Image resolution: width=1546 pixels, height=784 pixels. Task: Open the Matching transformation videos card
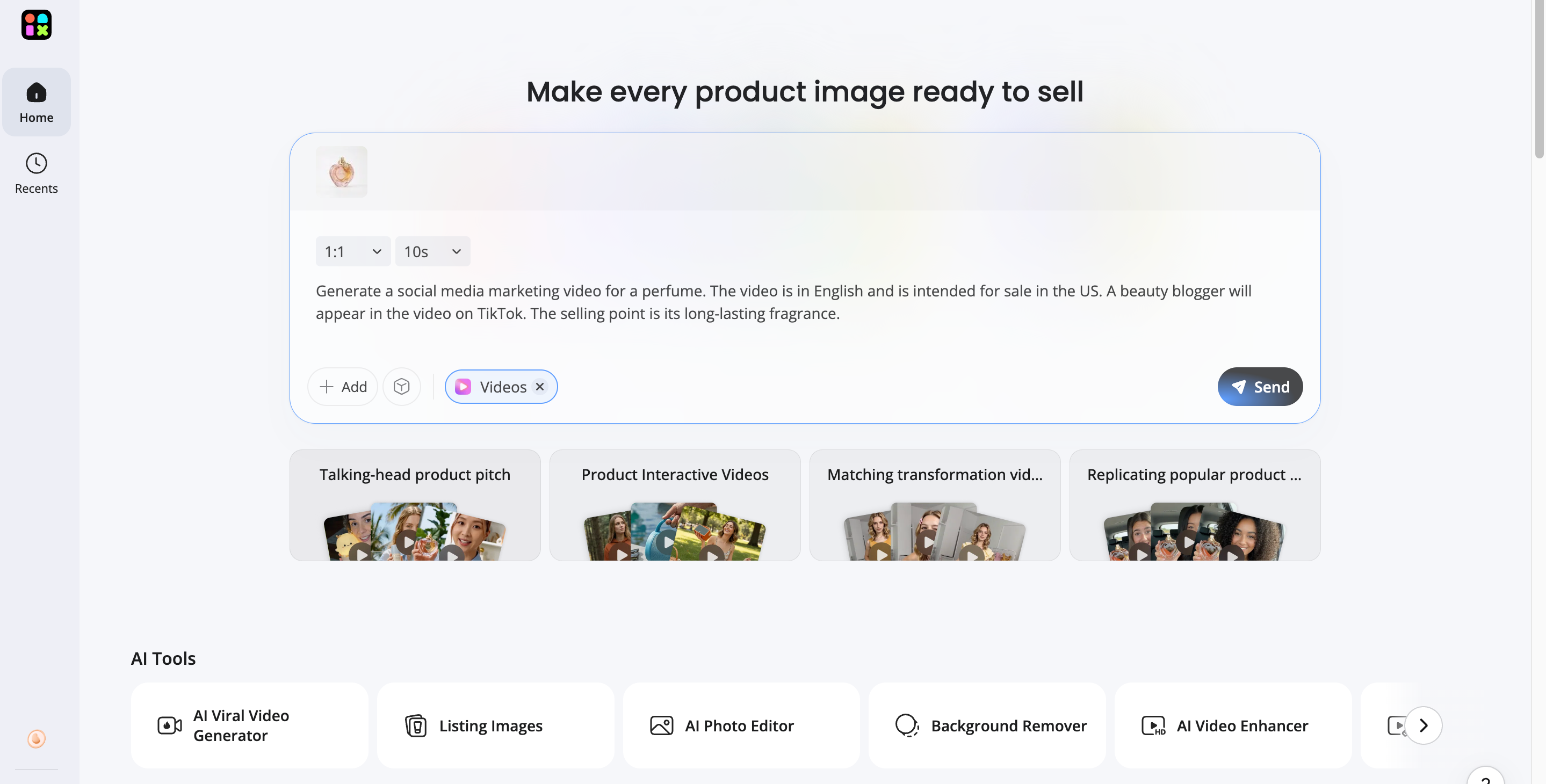935,505
